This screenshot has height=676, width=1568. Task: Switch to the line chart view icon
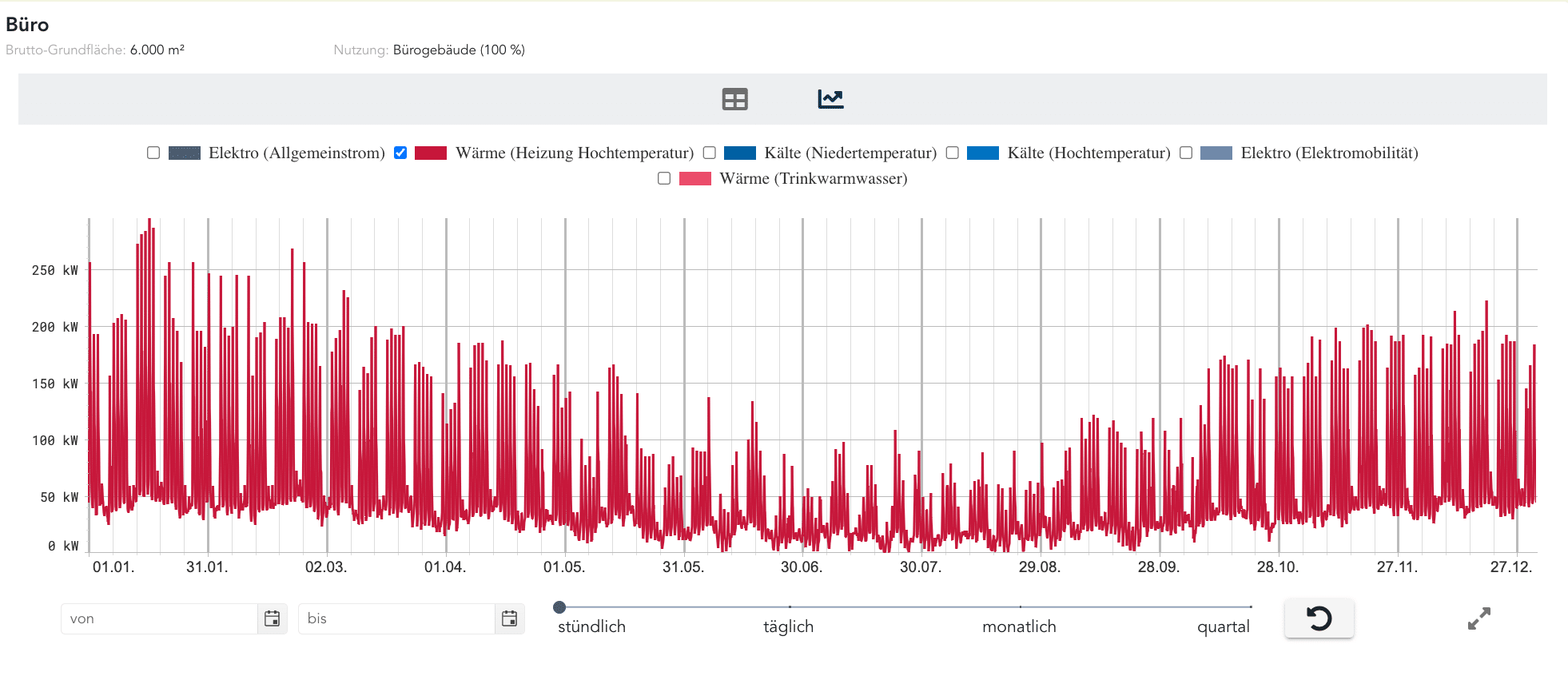click(830, 99)
